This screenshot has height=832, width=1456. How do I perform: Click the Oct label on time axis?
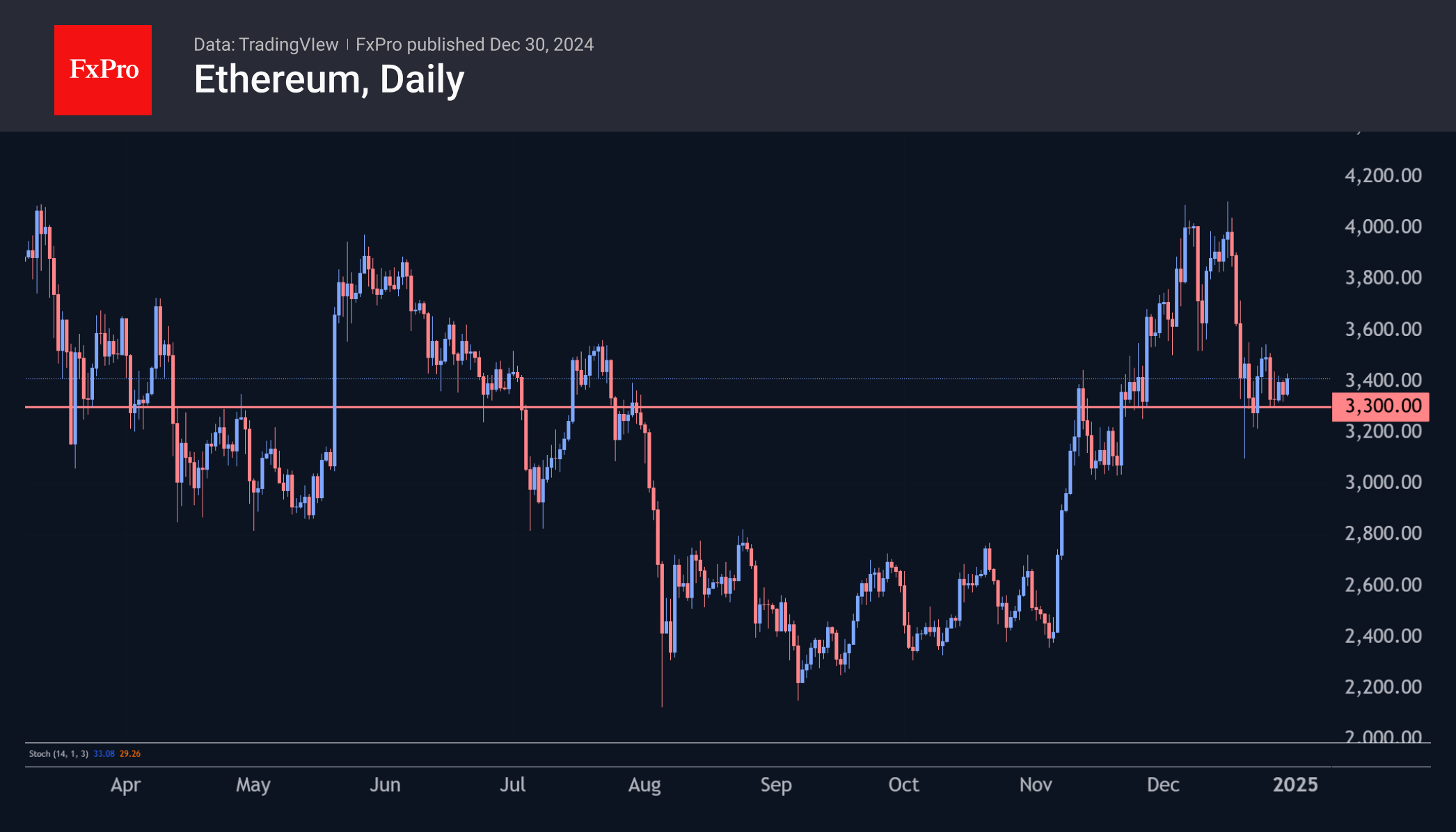[x=903, y=785]
